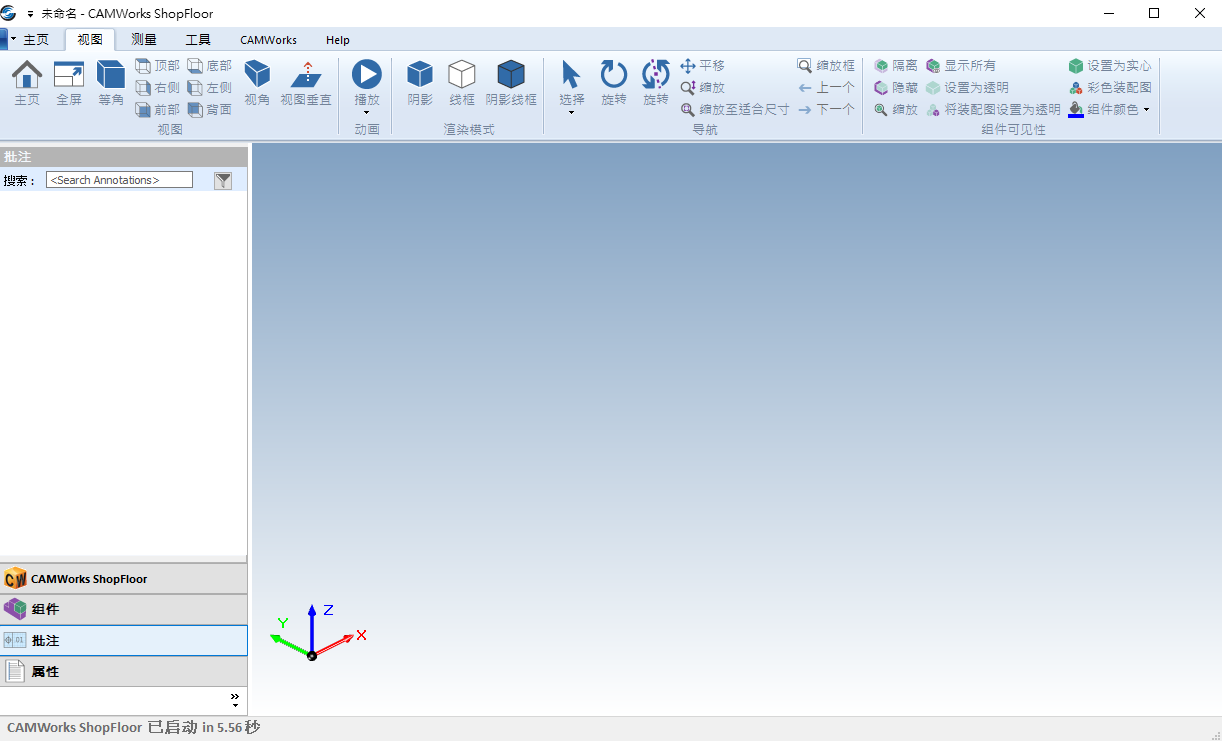This screenshot has width=1222, height=741.
Task: Switch to 全屏 full screen view
Action: click(x=69, y=76)
